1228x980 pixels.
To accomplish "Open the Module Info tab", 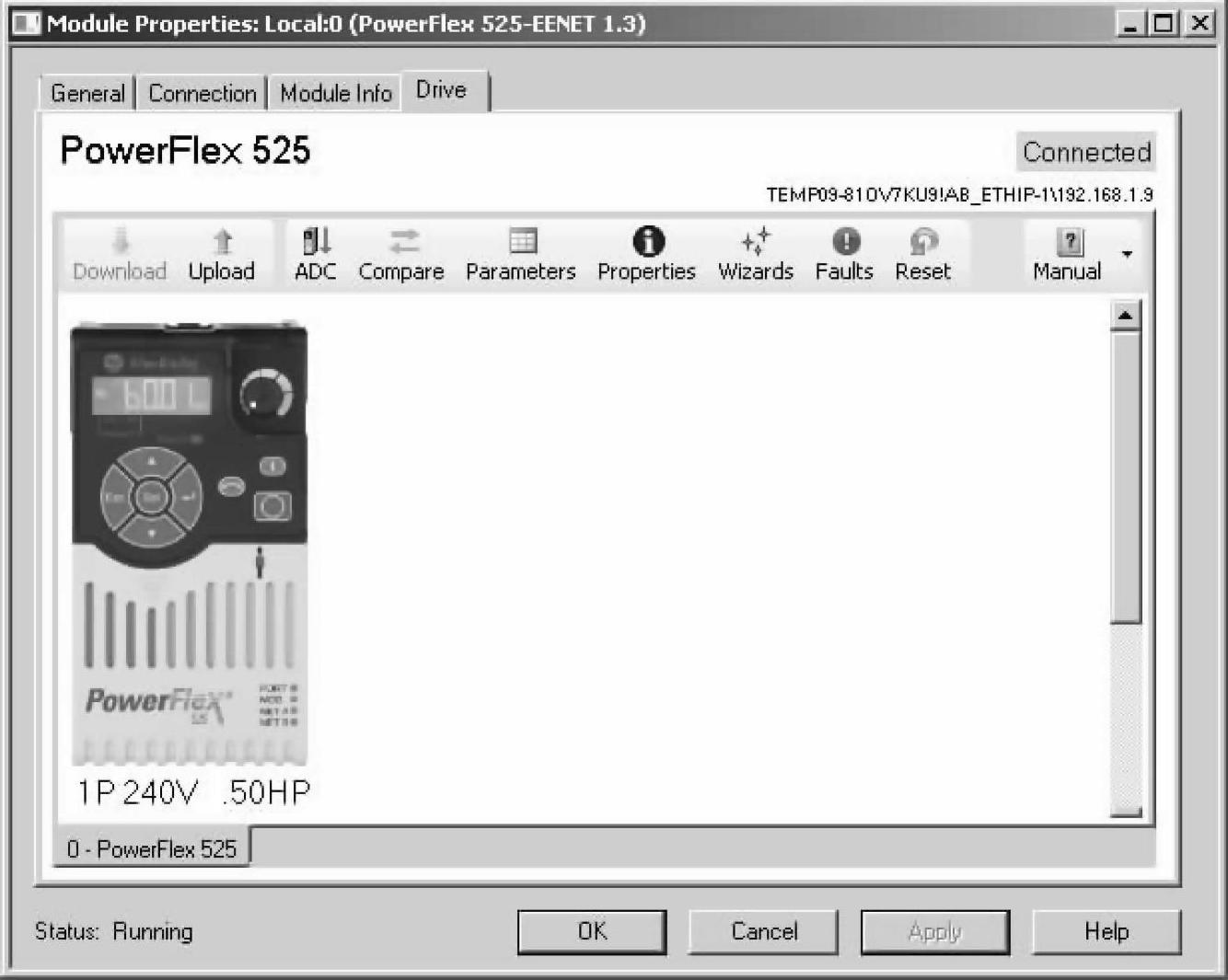I will tap(335, 93).
